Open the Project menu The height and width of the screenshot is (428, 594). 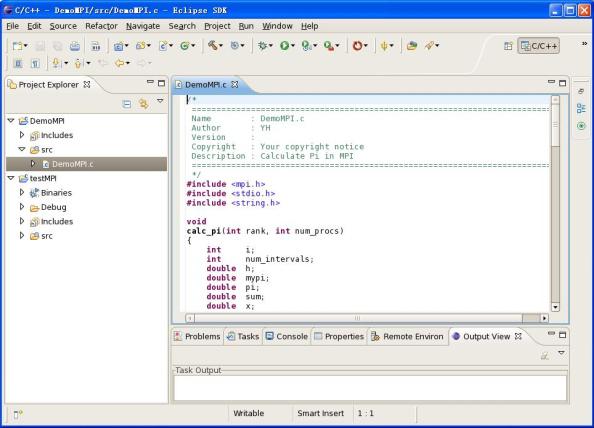(x=217, y=26)
